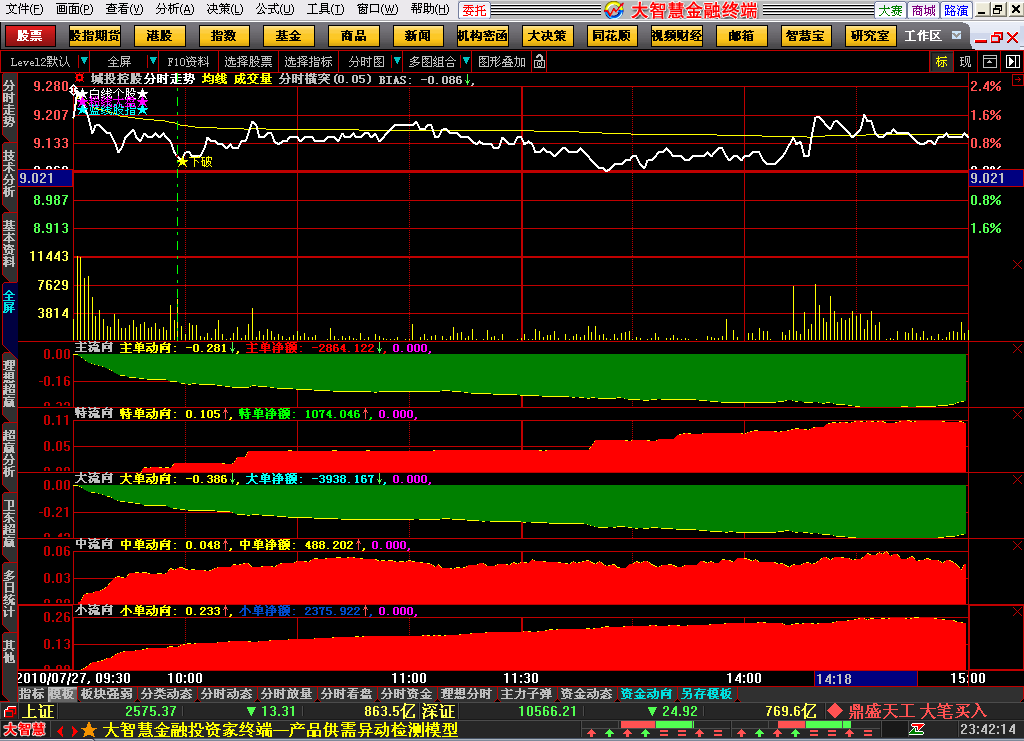1024x741 pixels.
Task: Select the 另存模板 bottom tab
Action: tap(706, 693)
